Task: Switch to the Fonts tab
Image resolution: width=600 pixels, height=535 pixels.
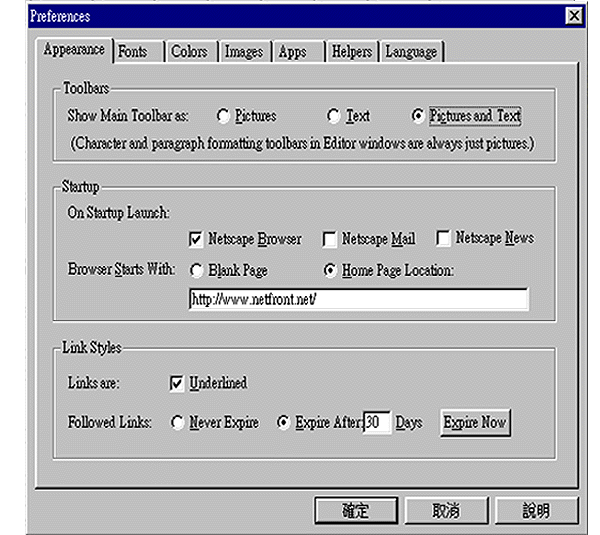Action: click(x=139, y=51)
